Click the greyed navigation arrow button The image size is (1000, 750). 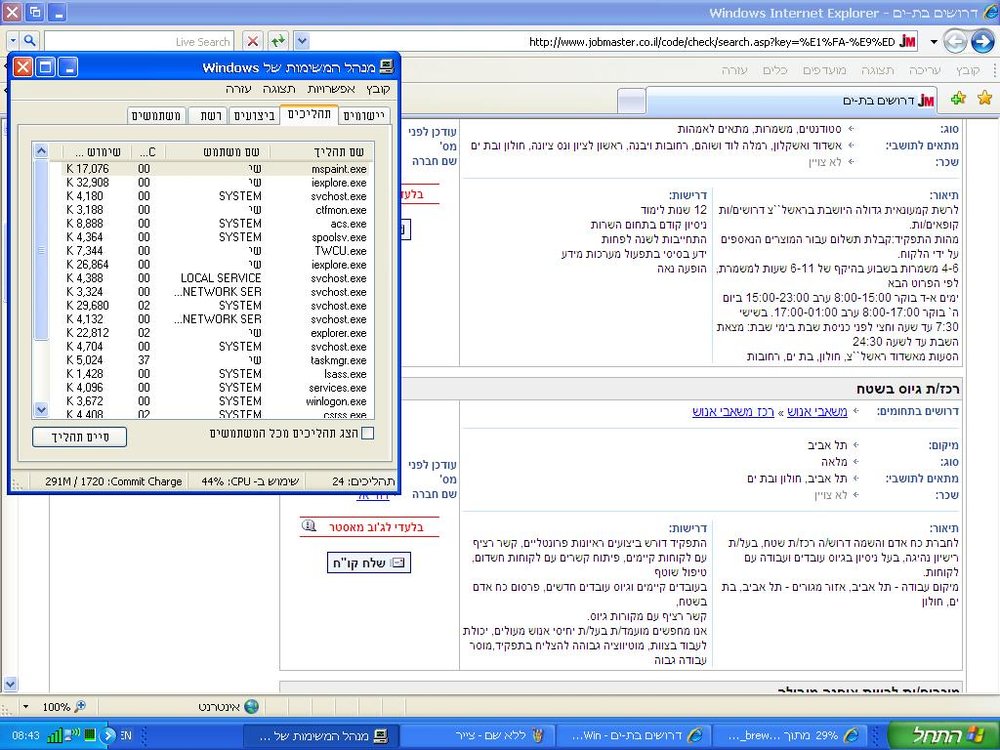point(955,42)
